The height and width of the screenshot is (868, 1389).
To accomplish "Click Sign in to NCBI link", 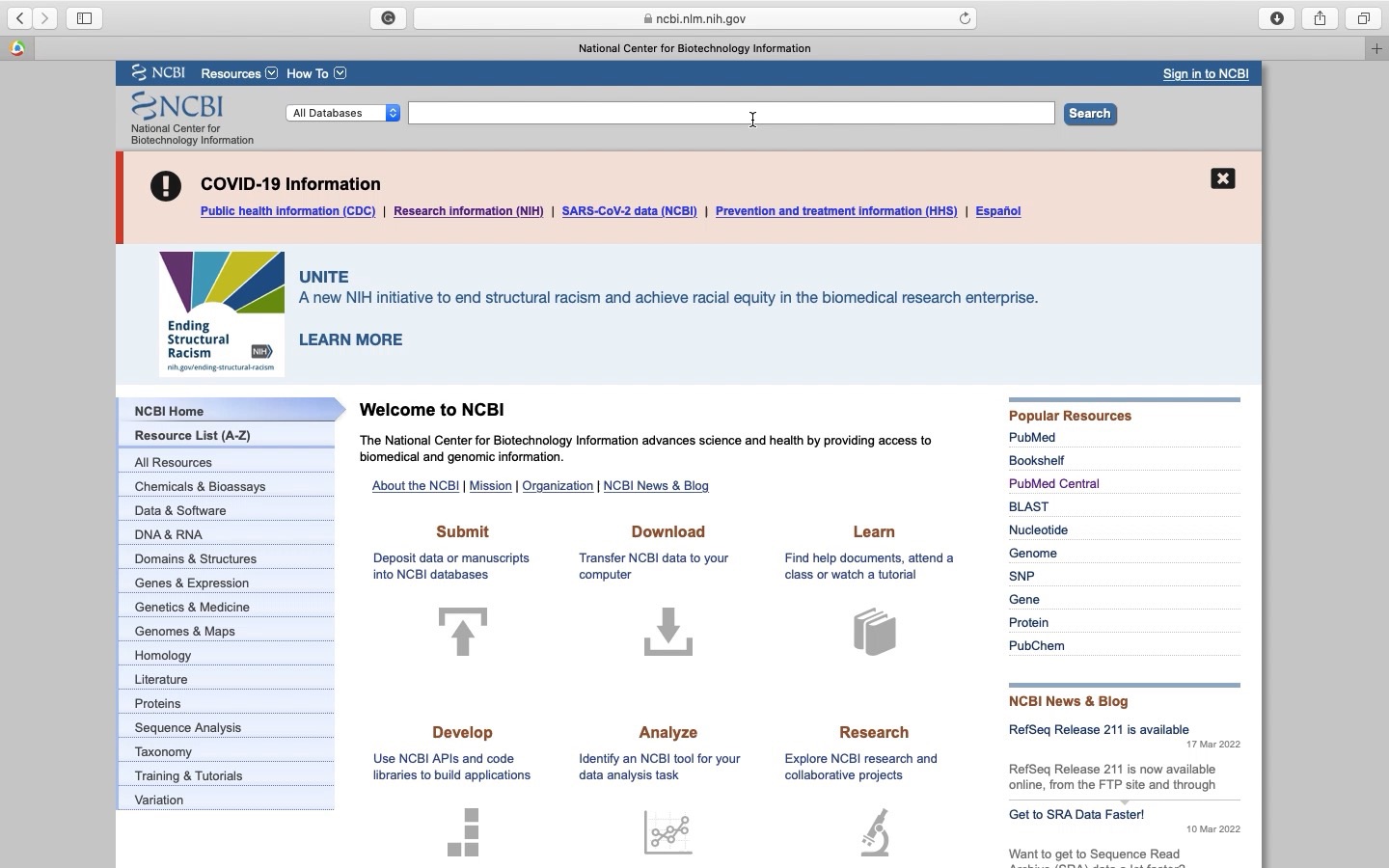I will 1206,73.
